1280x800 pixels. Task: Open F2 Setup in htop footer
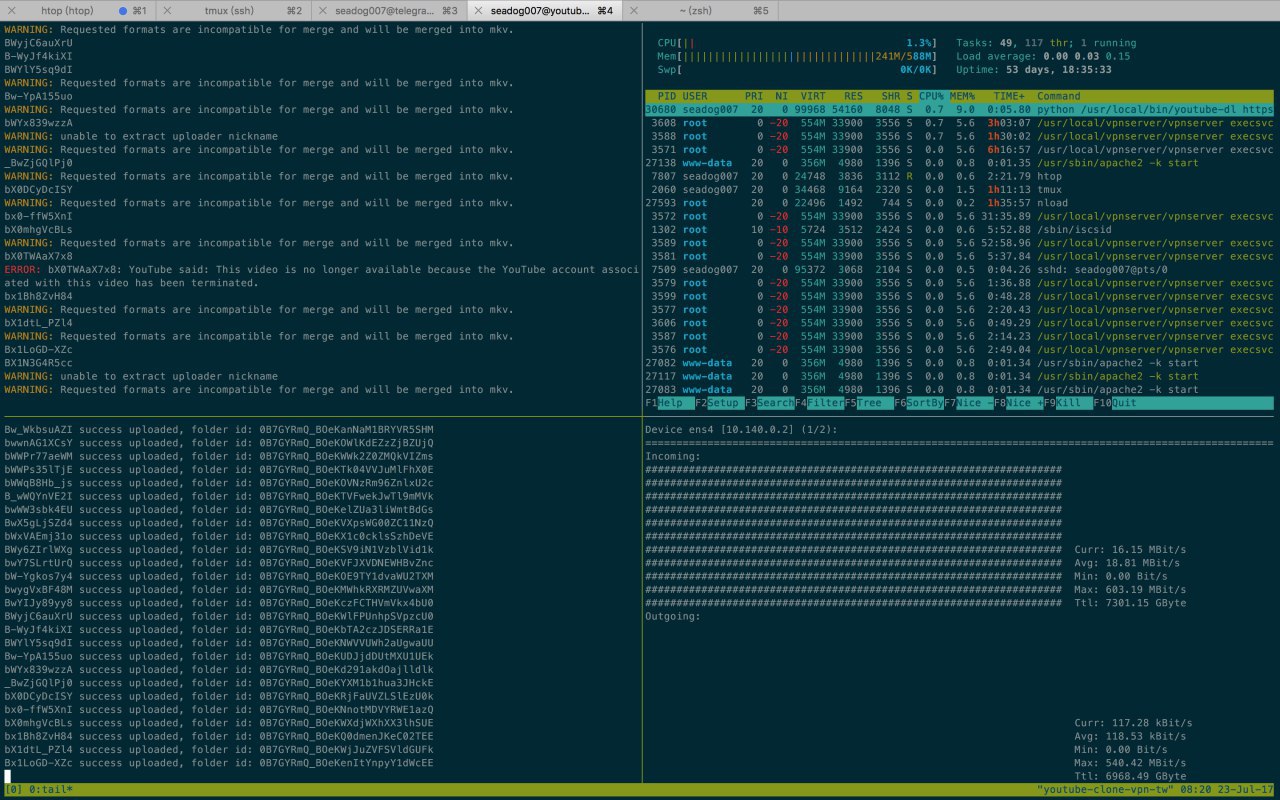(719, 403)
